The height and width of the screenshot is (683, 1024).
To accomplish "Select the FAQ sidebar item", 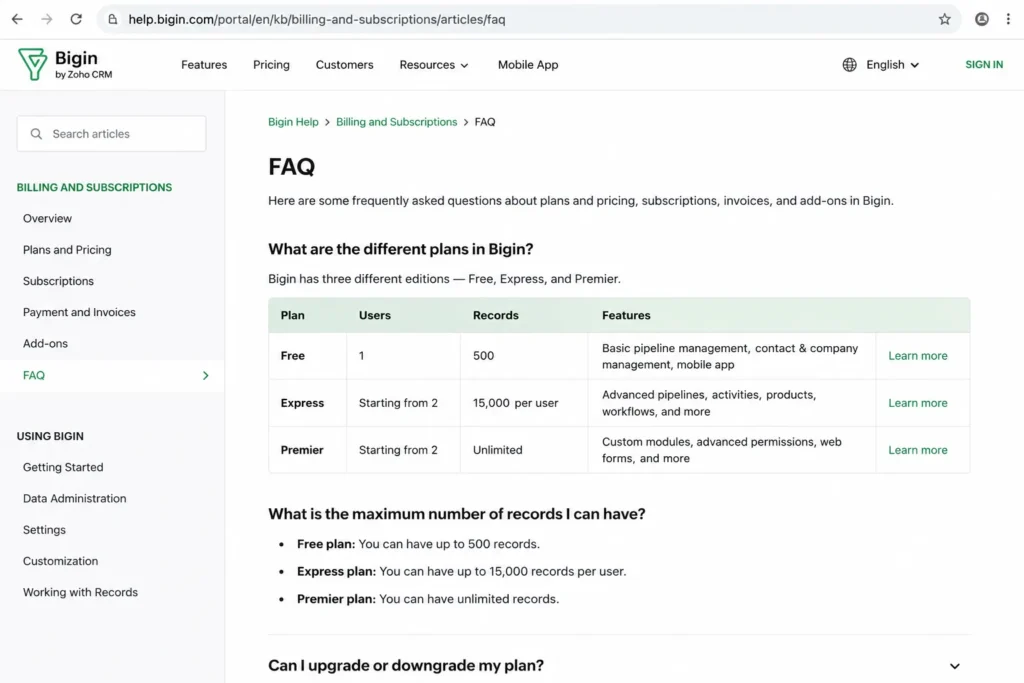I will [112, 375].
